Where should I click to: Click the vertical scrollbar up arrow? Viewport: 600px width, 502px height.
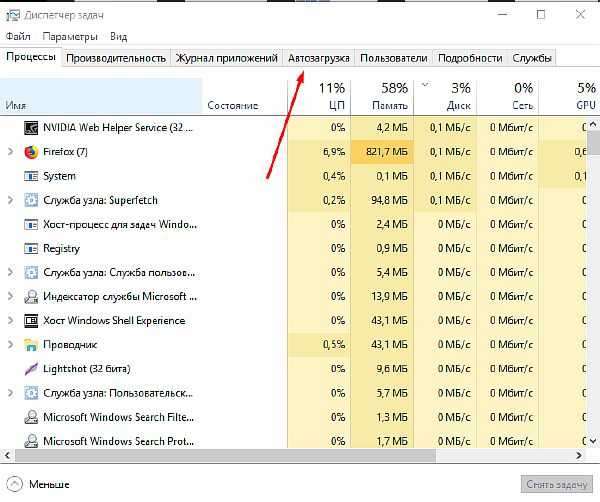pos(593,124)
